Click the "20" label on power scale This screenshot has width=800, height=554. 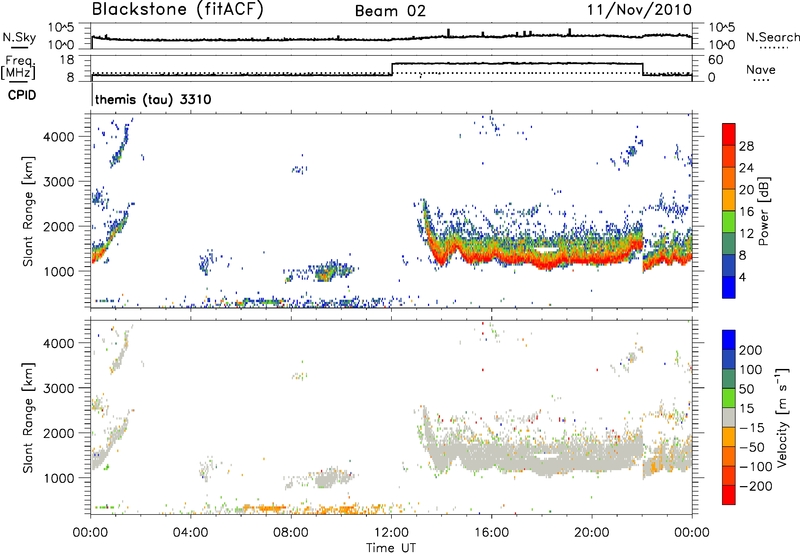tap(746, 190)
